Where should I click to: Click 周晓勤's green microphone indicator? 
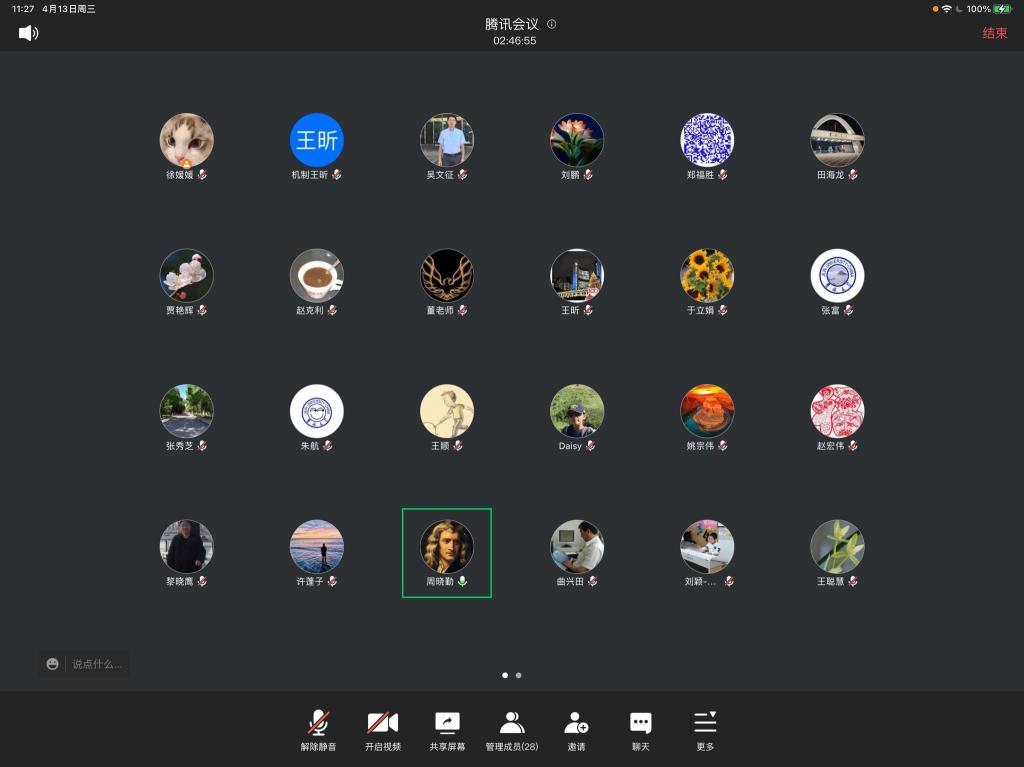pyautogui.click(x=462, y=581)
